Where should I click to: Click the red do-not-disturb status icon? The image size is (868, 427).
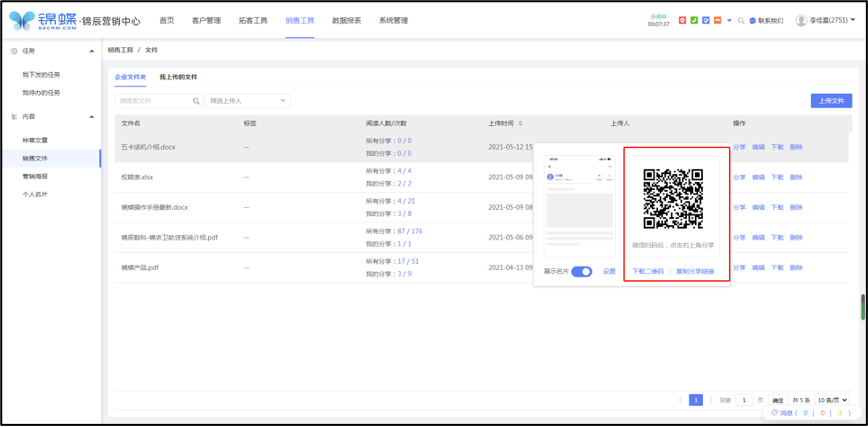coord(682,20)
